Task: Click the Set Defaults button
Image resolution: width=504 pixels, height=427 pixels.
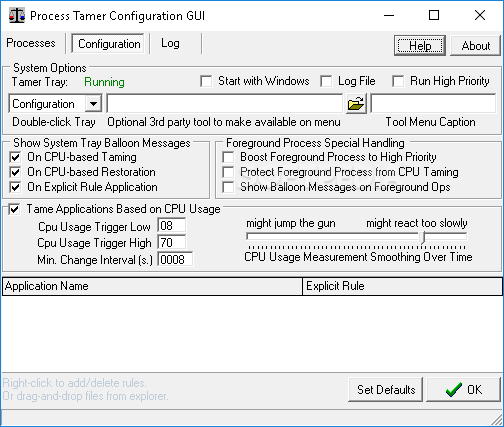Action: 386,389
